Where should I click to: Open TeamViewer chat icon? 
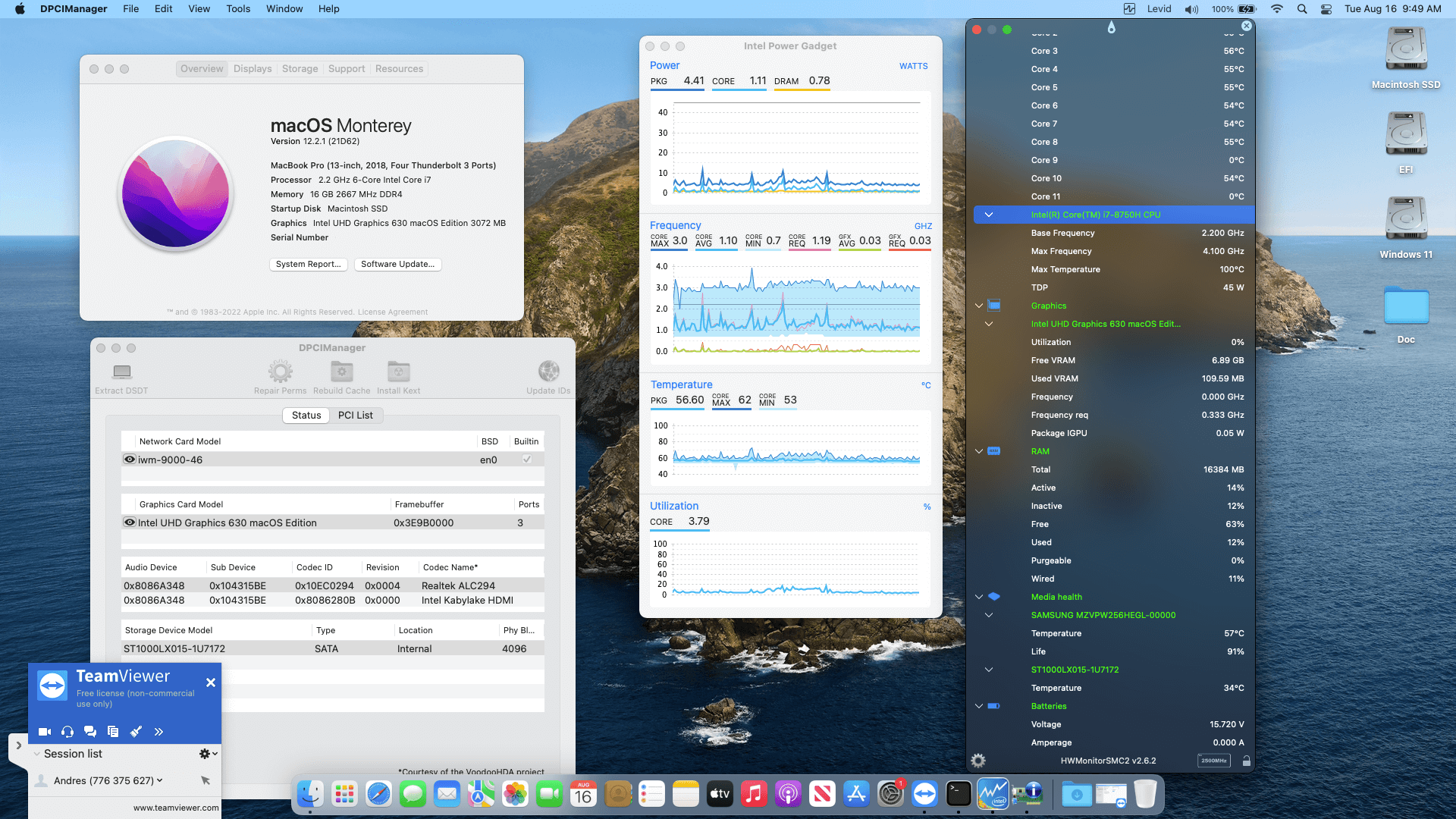tap(90, 732)
